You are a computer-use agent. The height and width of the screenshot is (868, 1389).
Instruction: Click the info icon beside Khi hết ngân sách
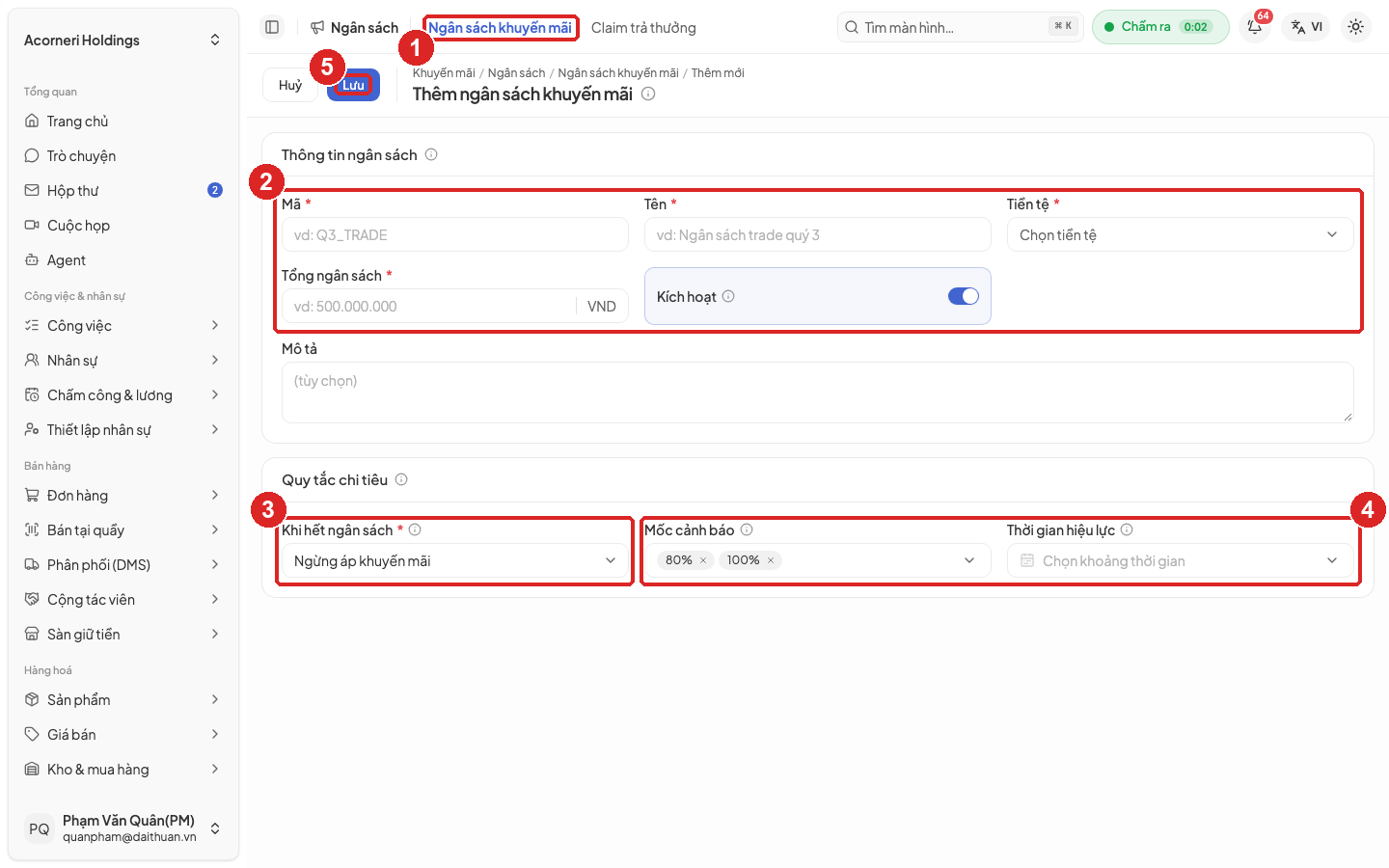415,529
